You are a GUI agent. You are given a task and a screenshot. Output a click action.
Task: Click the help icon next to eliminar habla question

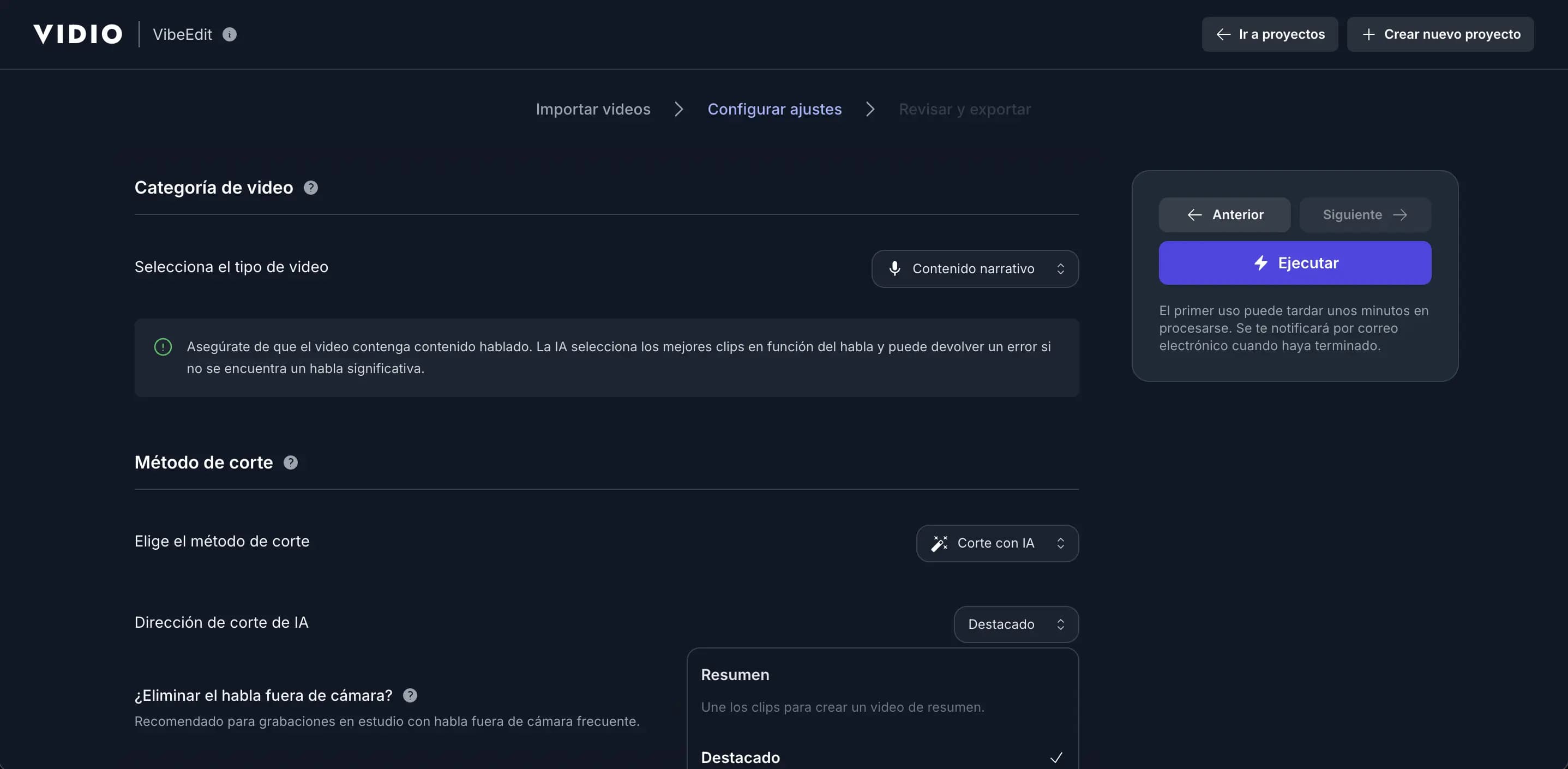[410, 695]
